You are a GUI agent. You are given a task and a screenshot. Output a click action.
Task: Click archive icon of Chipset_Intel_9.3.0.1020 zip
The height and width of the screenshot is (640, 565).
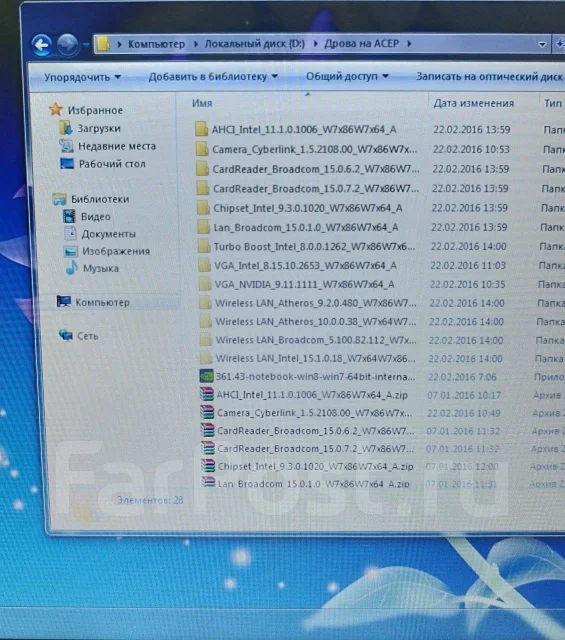[209, 466]
